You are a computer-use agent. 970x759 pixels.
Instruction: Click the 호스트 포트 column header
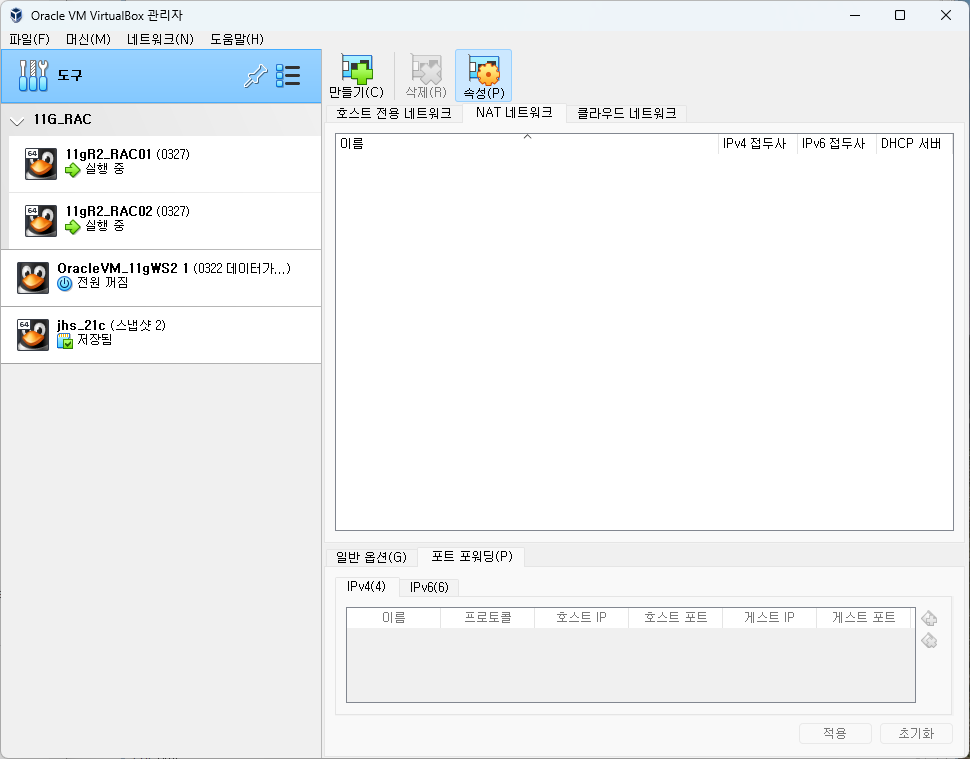click(676, 617)
